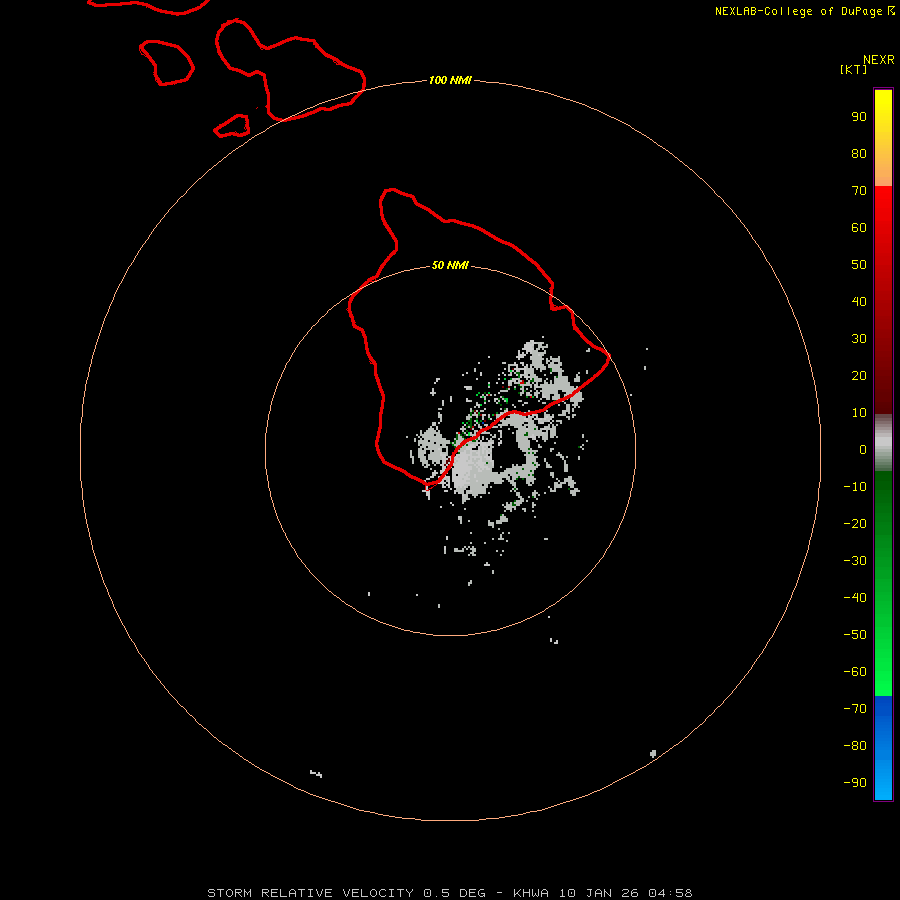Select the positive 50 knot scale label

(859, 265)
